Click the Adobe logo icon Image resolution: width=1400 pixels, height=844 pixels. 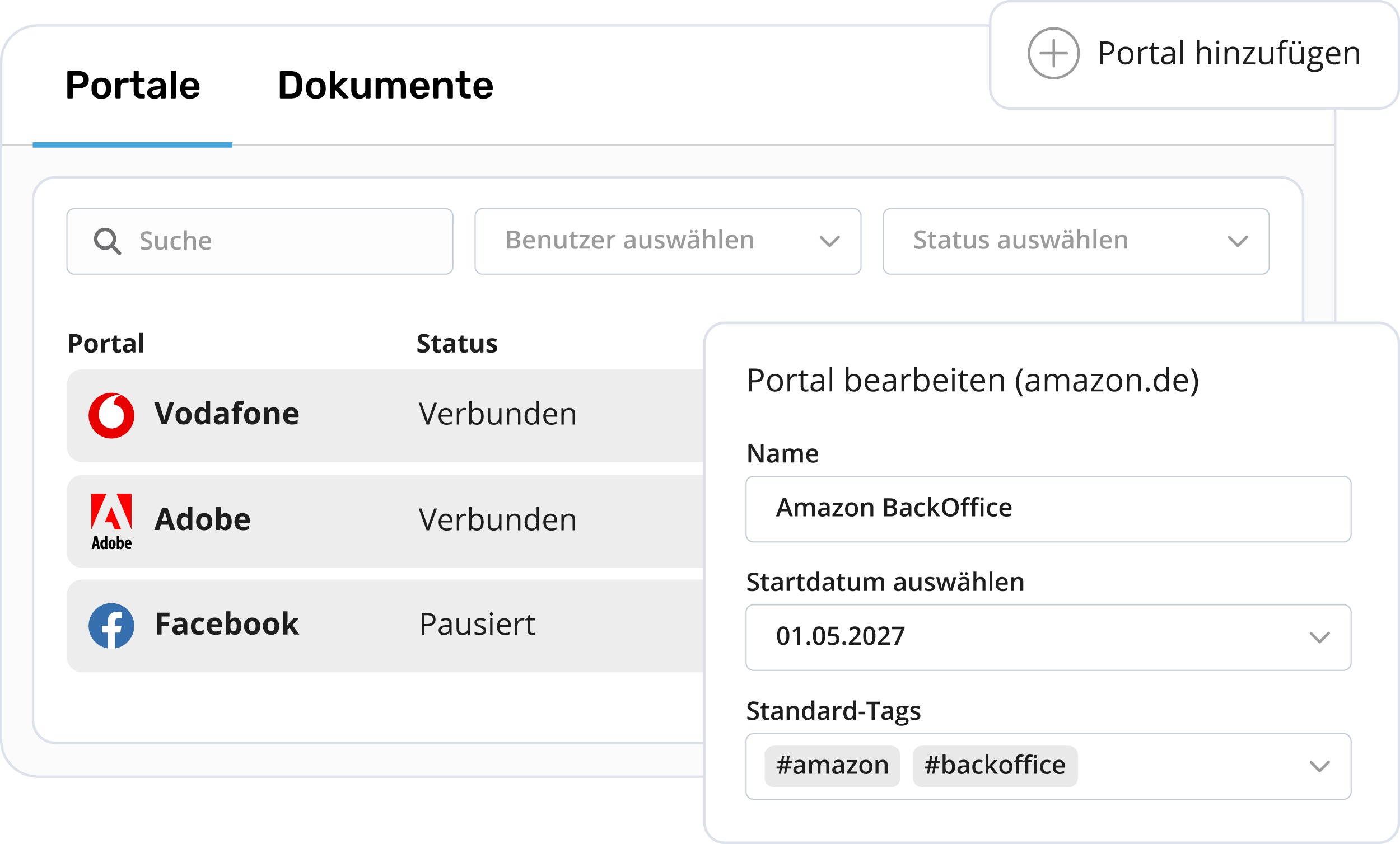tap(111, 522)
